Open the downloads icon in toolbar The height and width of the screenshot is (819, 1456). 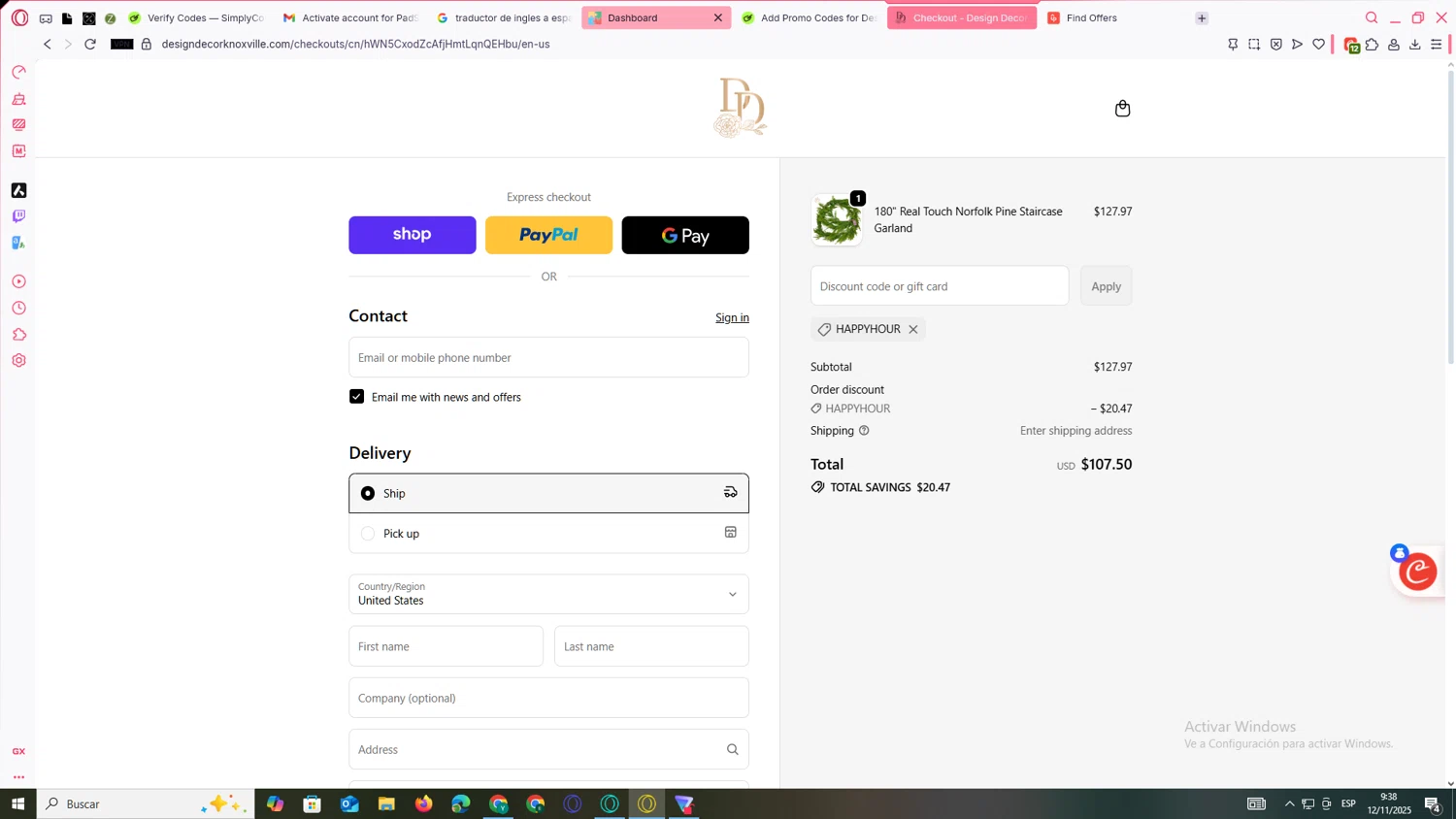pyautogui.click(x=1415, y=45)
